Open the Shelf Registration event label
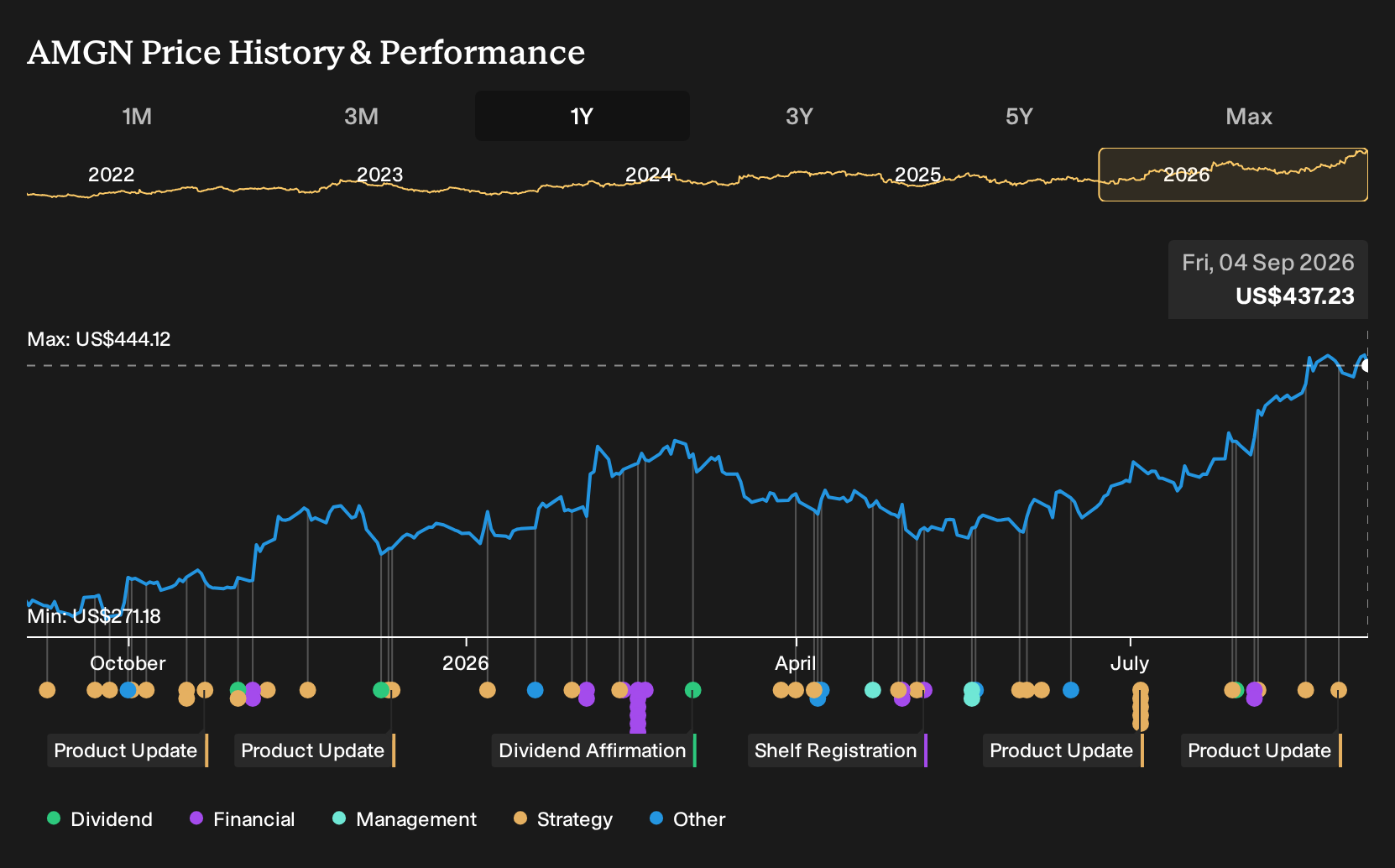The height and width of the screenshot is (868, 1395). [x=838, y=750]
